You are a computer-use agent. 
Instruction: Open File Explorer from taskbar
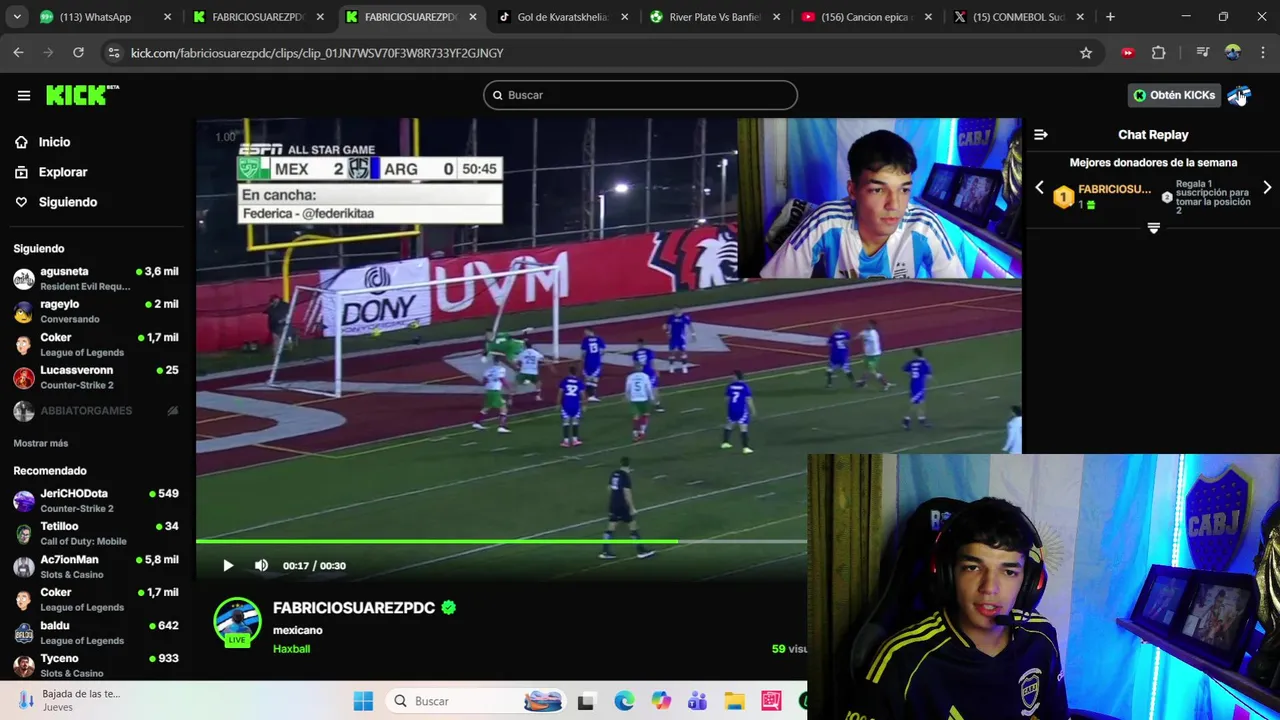pyautogui.click(x=734, y=701)
